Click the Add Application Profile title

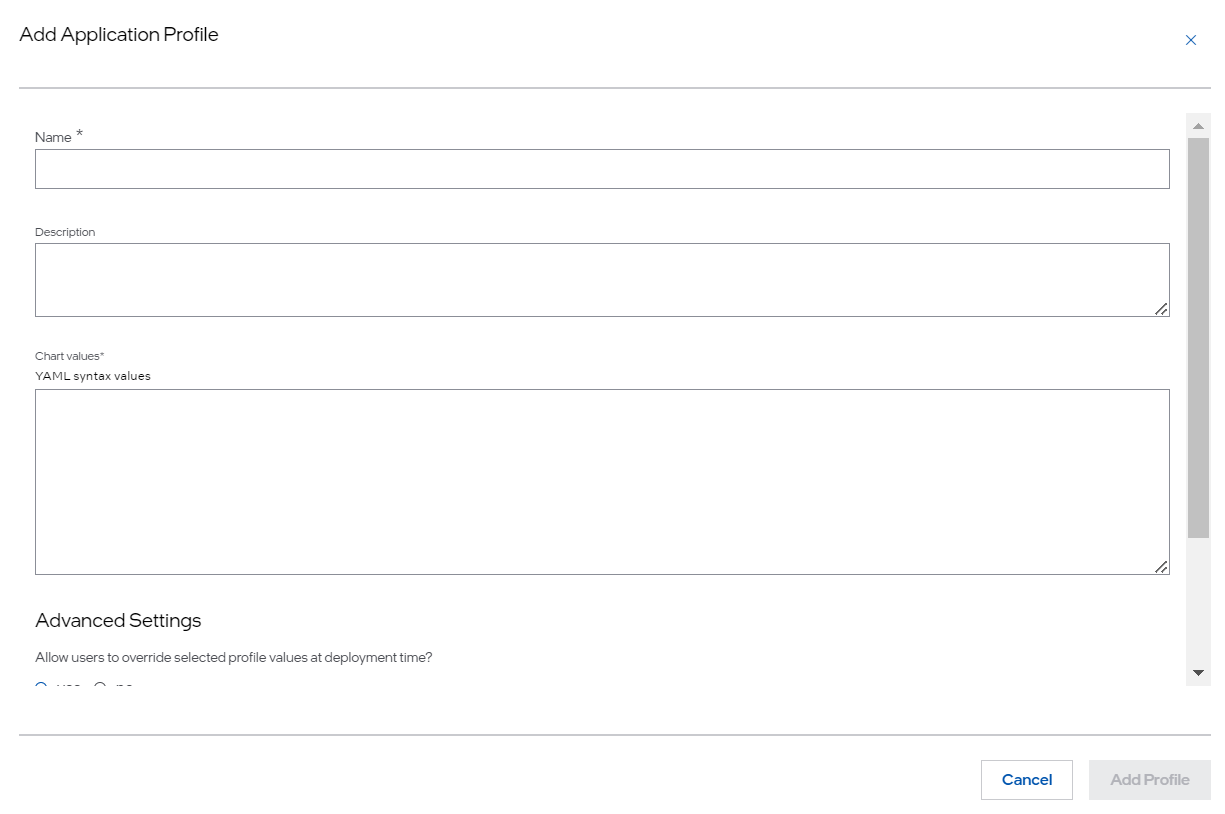[x=119, y=35]
